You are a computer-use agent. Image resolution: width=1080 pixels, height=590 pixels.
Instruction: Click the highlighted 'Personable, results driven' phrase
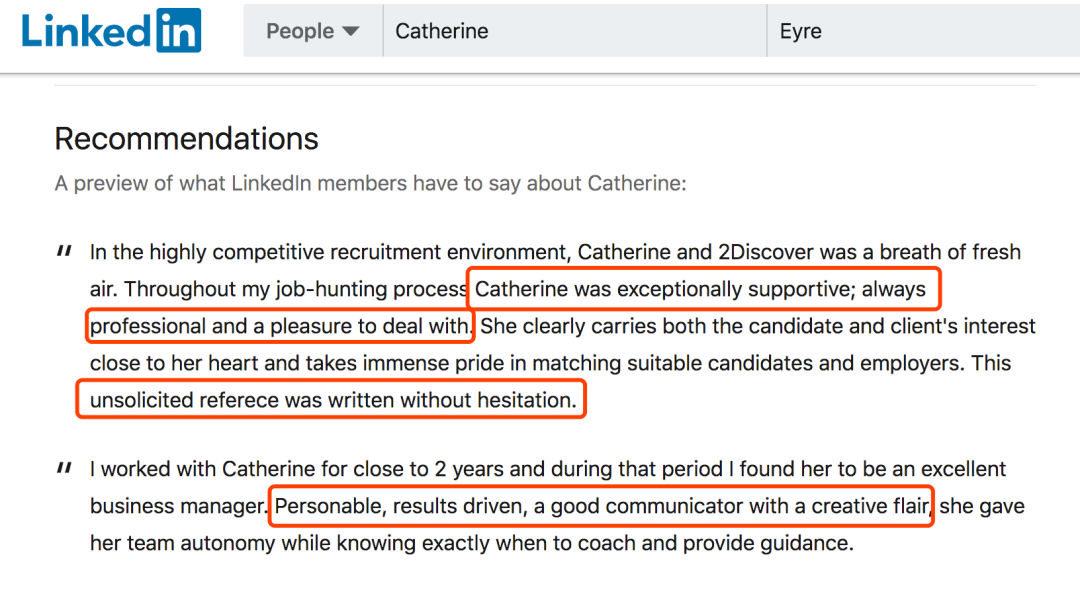[x=601, y=506]
